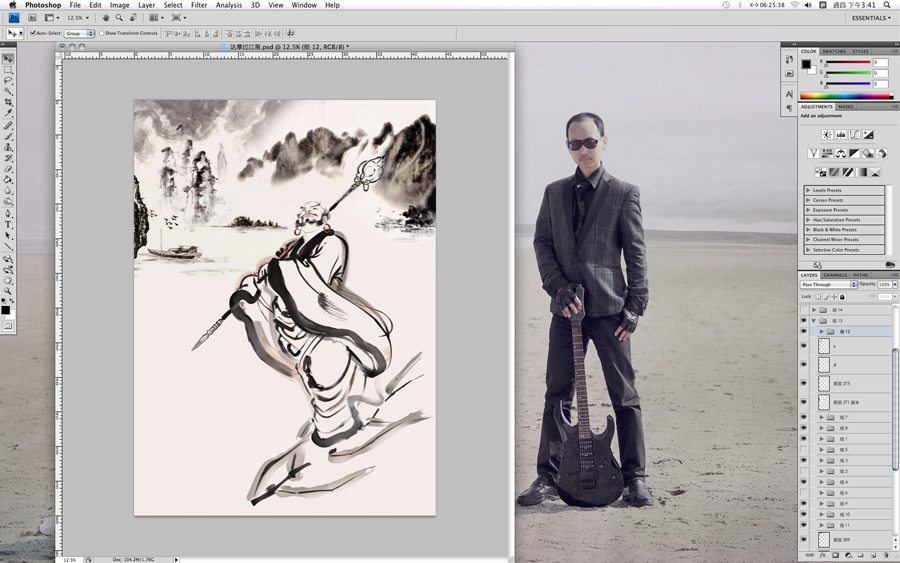The height and width of the screenshot is (563, 900).
Task: Switch to Channels tab
Action: 835,275
